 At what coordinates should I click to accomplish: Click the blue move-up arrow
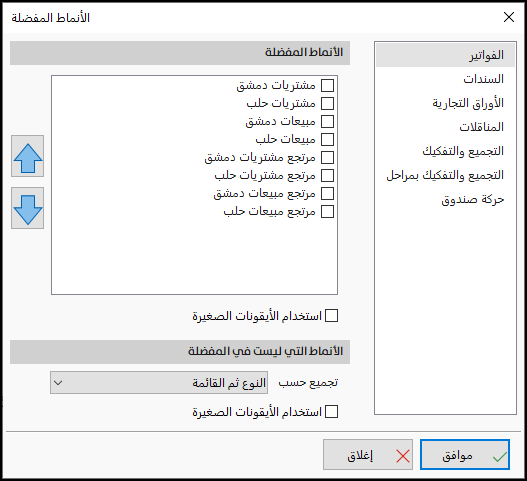28,156
